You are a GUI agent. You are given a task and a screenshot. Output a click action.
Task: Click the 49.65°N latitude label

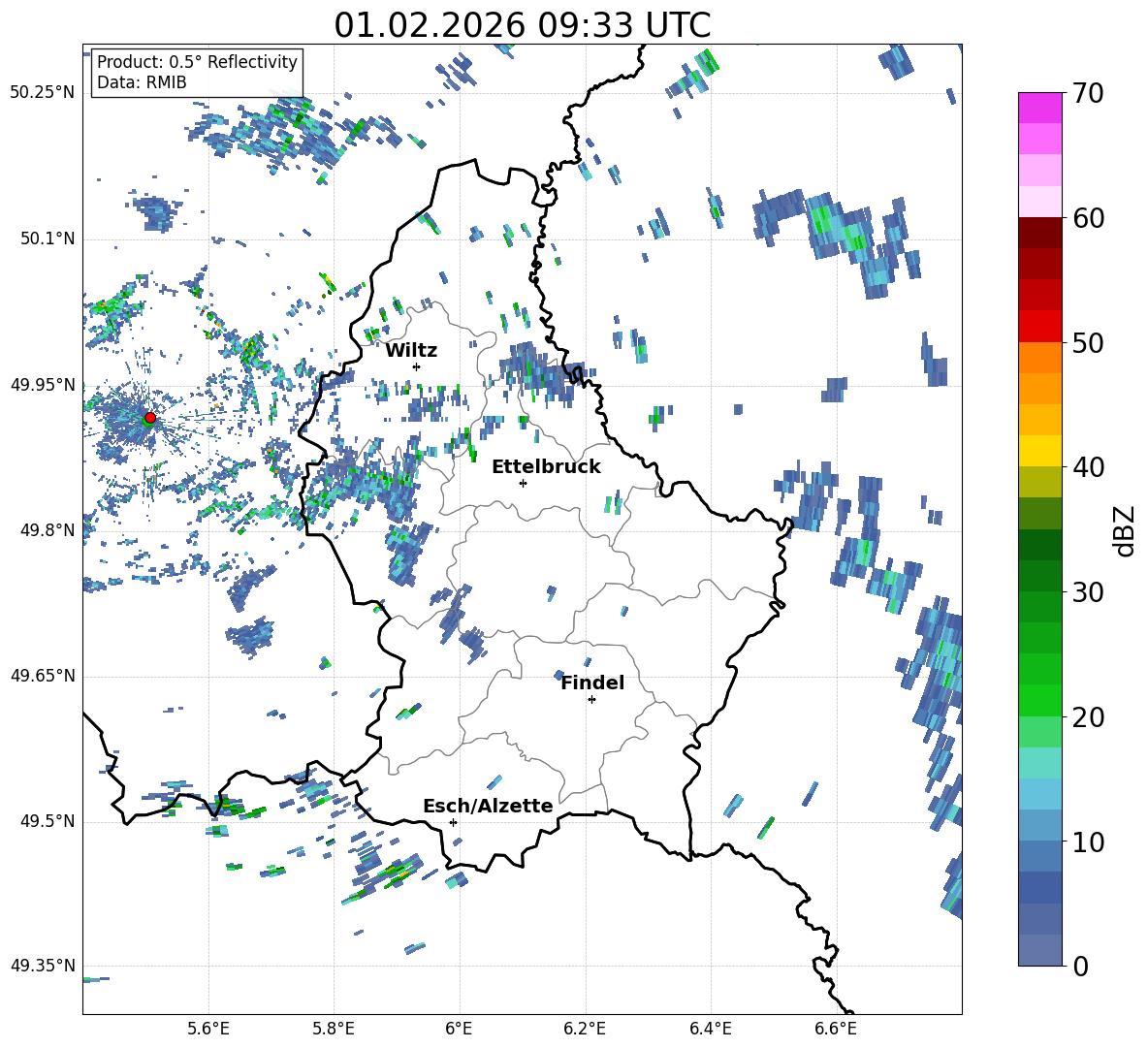[43, 675]
